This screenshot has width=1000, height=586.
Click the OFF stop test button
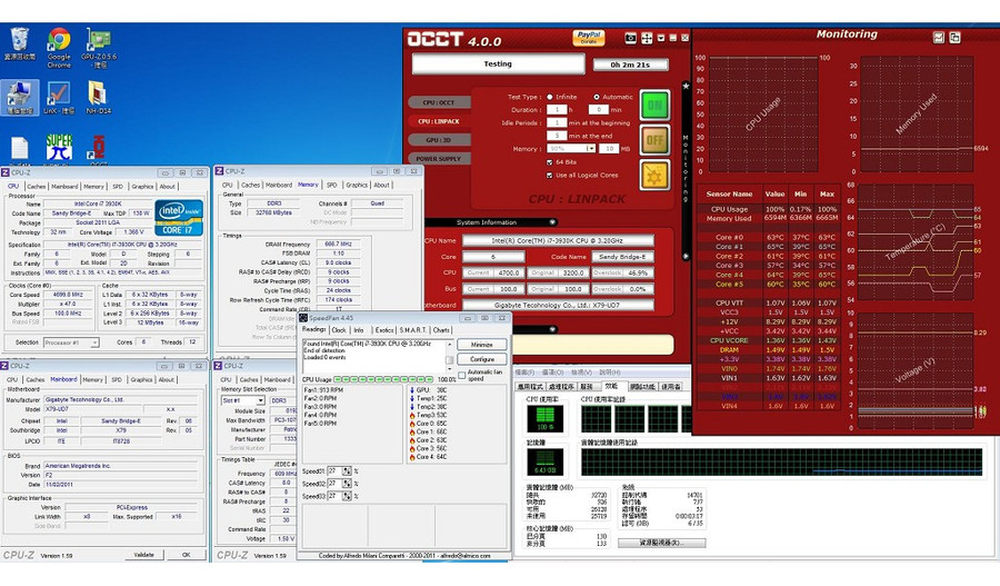pyautogui.click(x=655, y=140)
